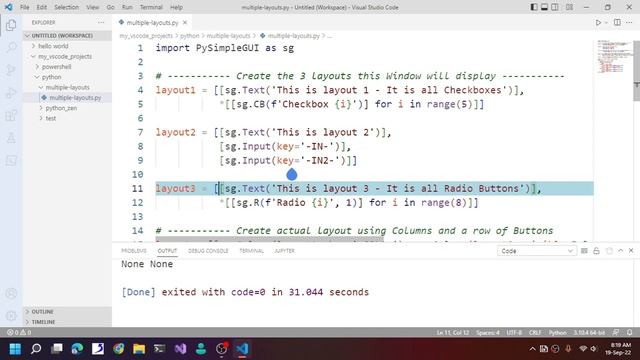Viewport: 640px width, 360px height.
Task: Open Customize Layout icon in title bar
Action: pos(569,7)
